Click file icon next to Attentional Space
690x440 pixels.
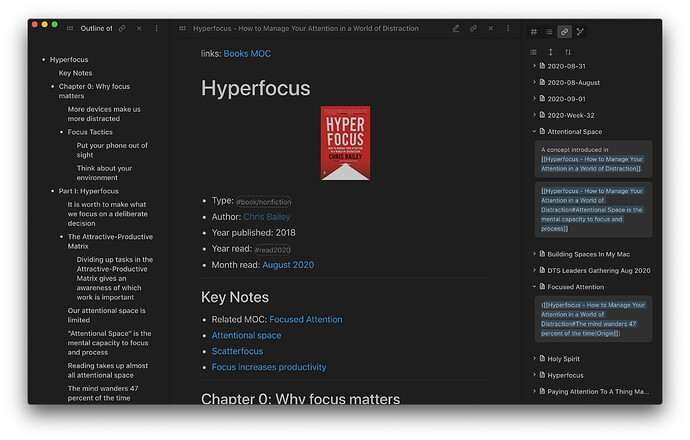(542, 131)
